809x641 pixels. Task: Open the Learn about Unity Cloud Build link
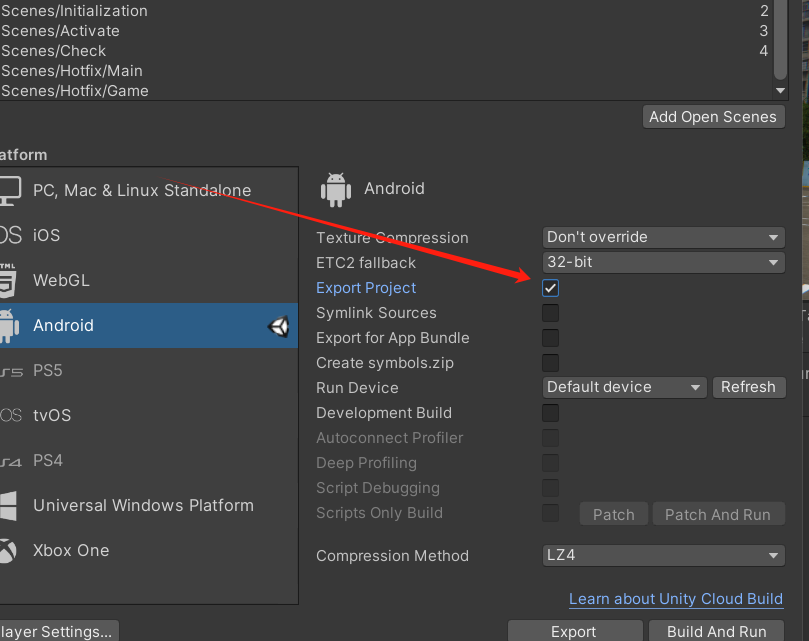tap(676, 599)
